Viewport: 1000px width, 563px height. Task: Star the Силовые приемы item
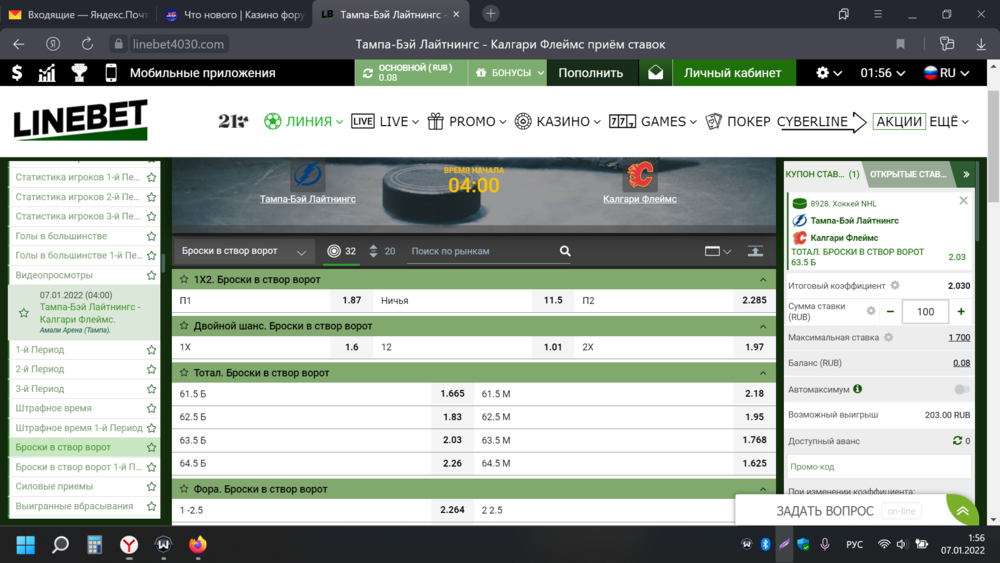pyautogui.click(x=151, y=486)
